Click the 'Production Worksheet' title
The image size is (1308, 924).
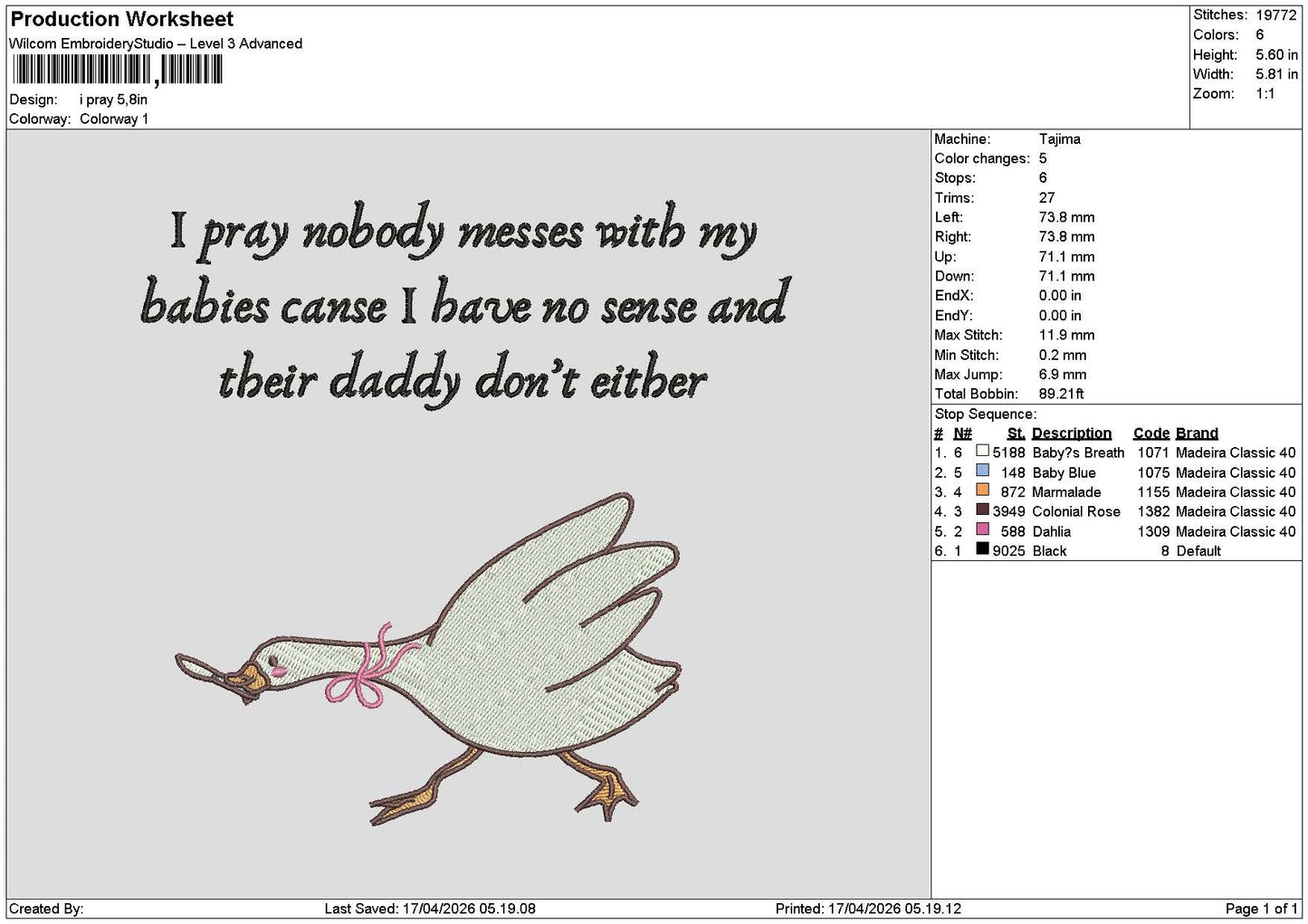coord(122,19)
